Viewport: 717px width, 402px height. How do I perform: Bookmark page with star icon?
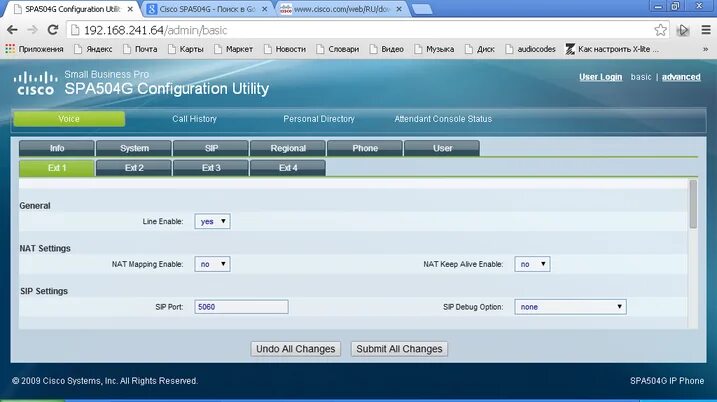[660, 30]
